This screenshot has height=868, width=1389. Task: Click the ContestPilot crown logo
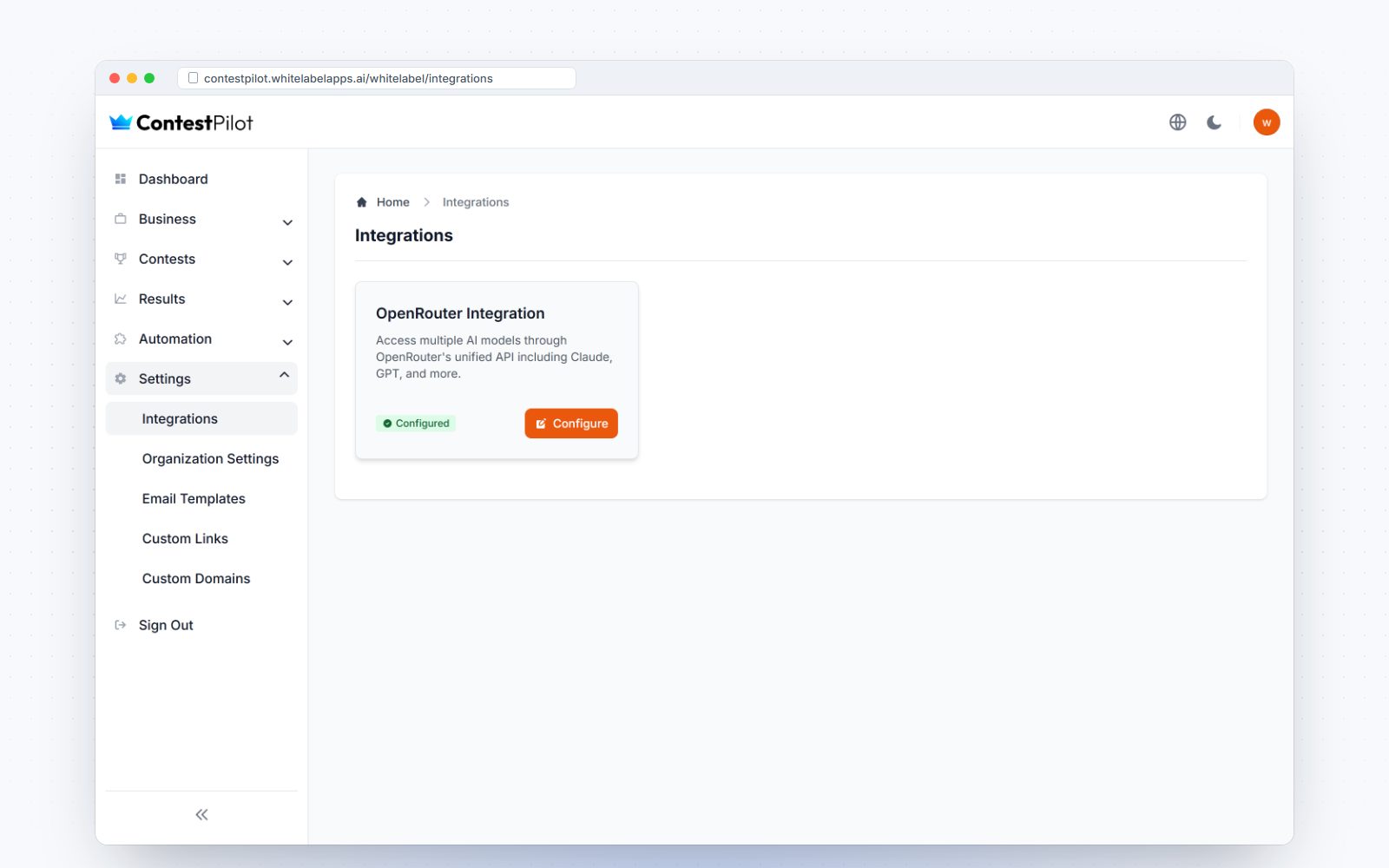click(x=121, y=122)
